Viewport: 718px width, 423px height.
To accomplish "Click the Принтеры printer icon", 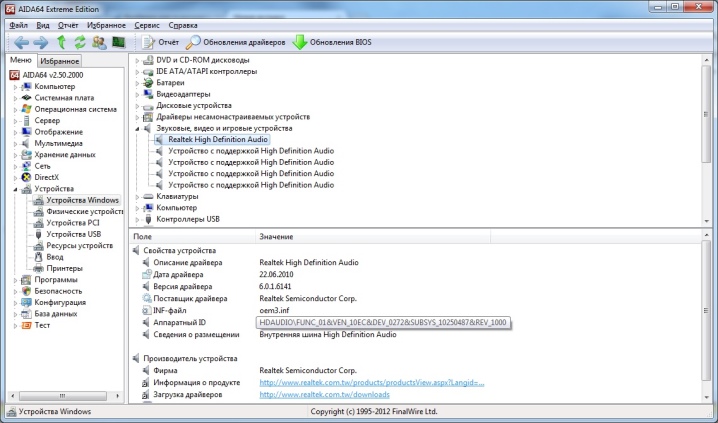I will pyautogui.click(x=38, y=269).
